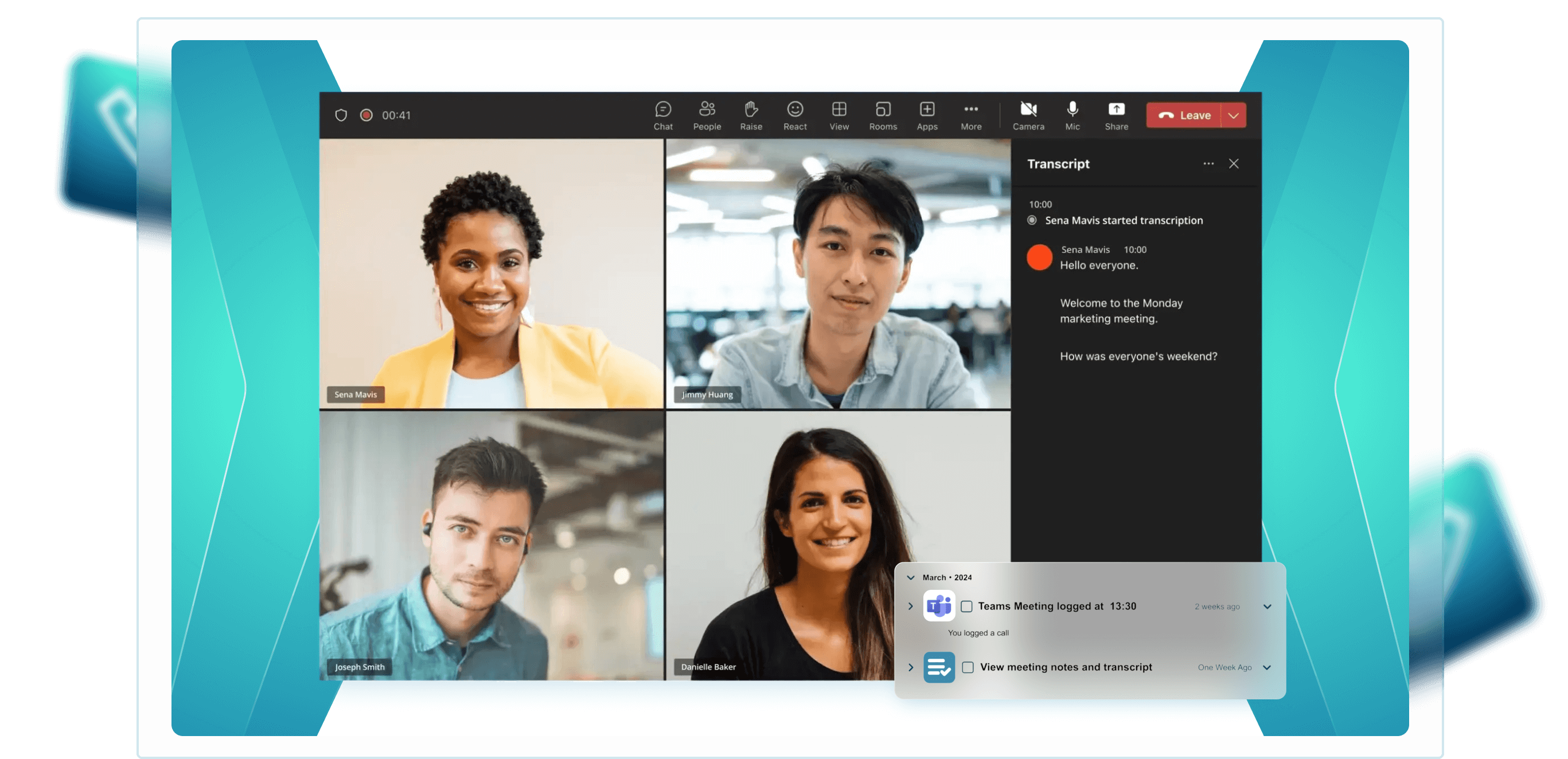The width and height of the screenshot is (1568, 759).
Task: Leave the meeting
Action: (x=1183, y=115)
